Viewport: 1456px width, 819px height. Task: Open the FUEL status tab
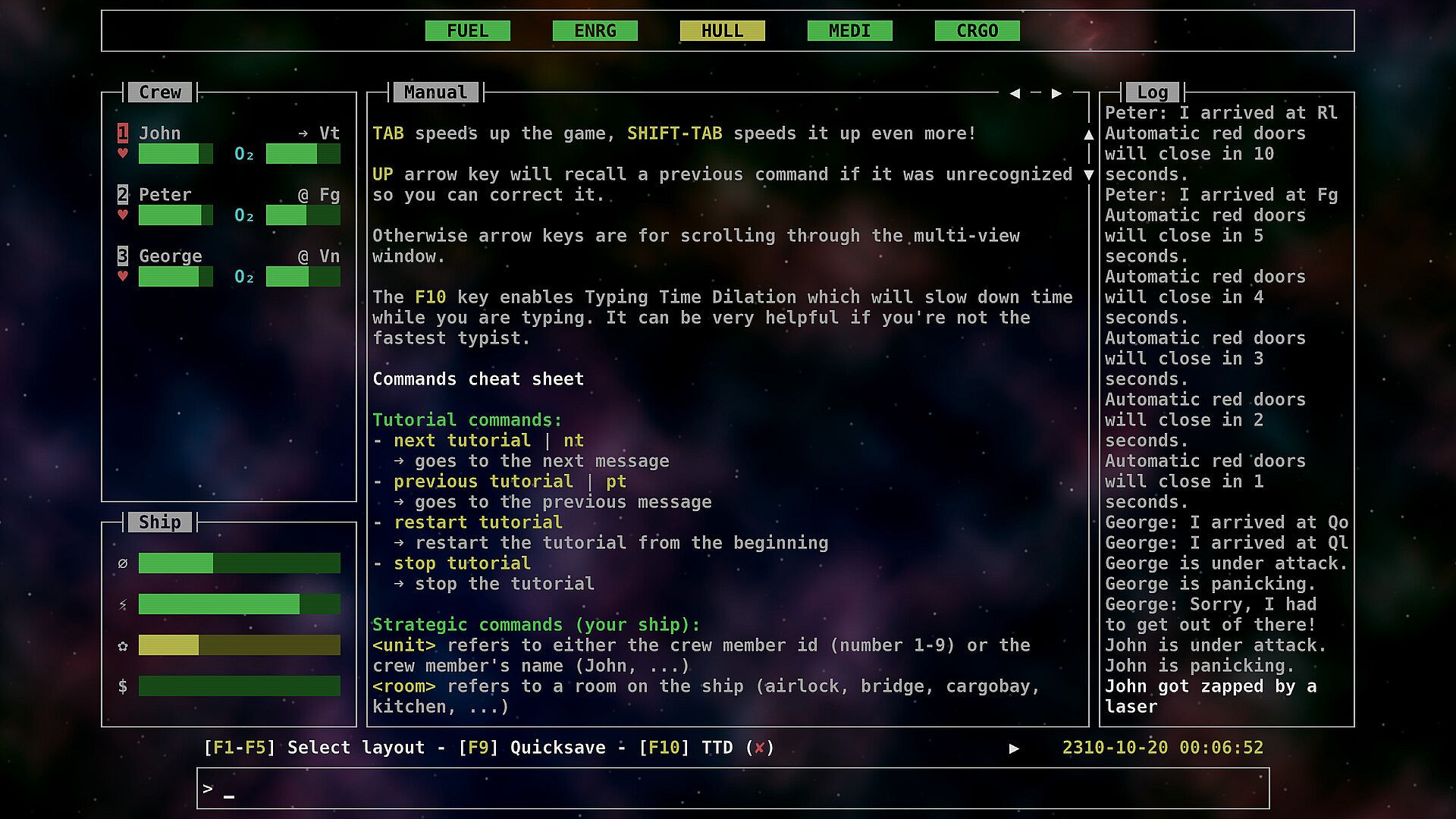(x=467, y=31)
